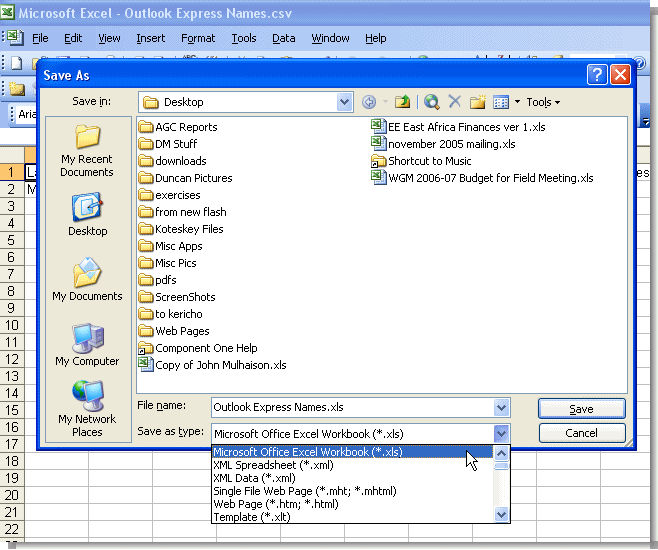Click the Delete X icon in dialog toolbar
Screen dimensions: 658x550
(454, 102)
